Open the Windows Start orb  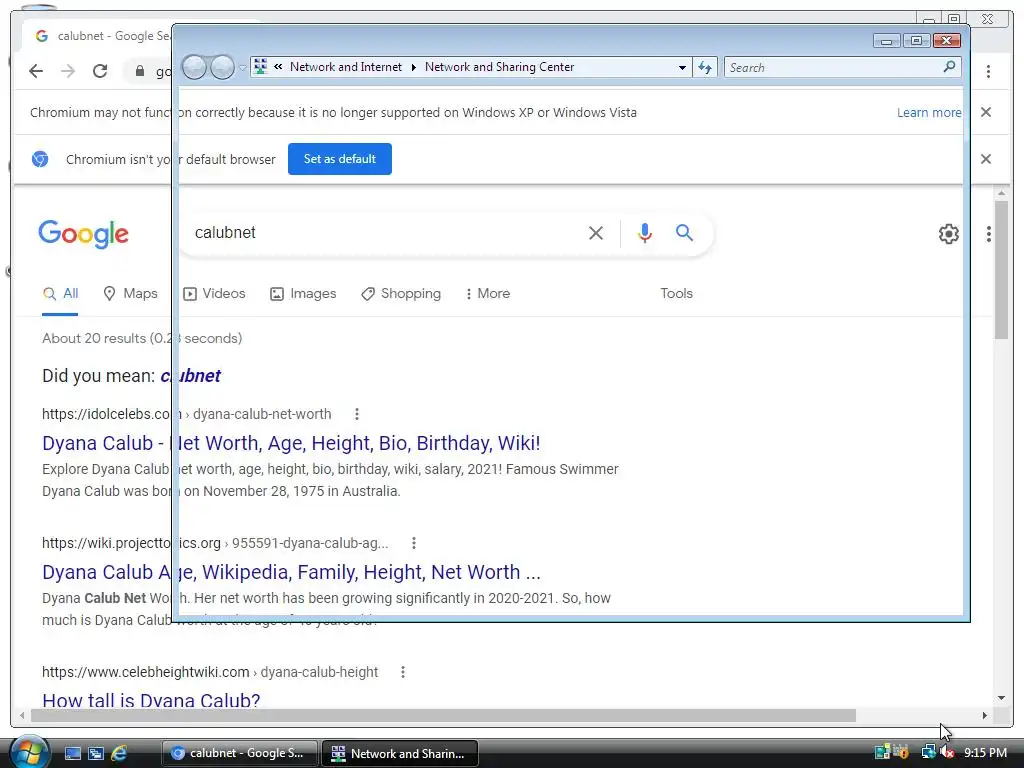point(29,752)
